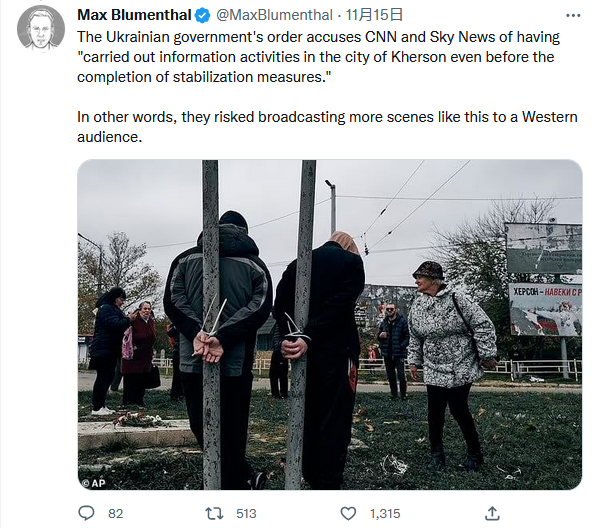Open Max Blumenthal's profile avatar
This screenshot has width=599, height=528.
click(x=41, y=29)
